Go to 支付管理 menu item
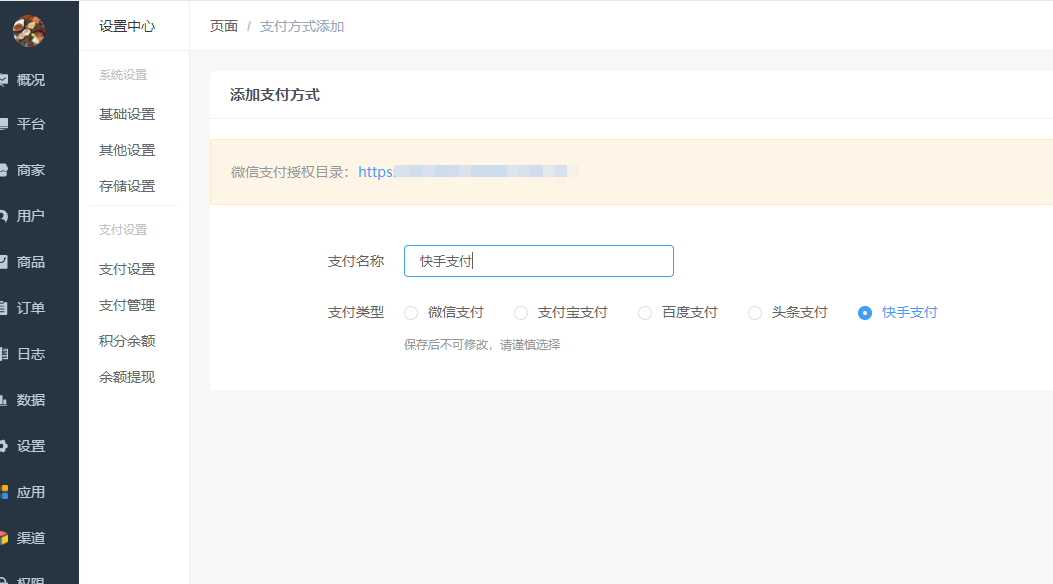 point(127,305)
